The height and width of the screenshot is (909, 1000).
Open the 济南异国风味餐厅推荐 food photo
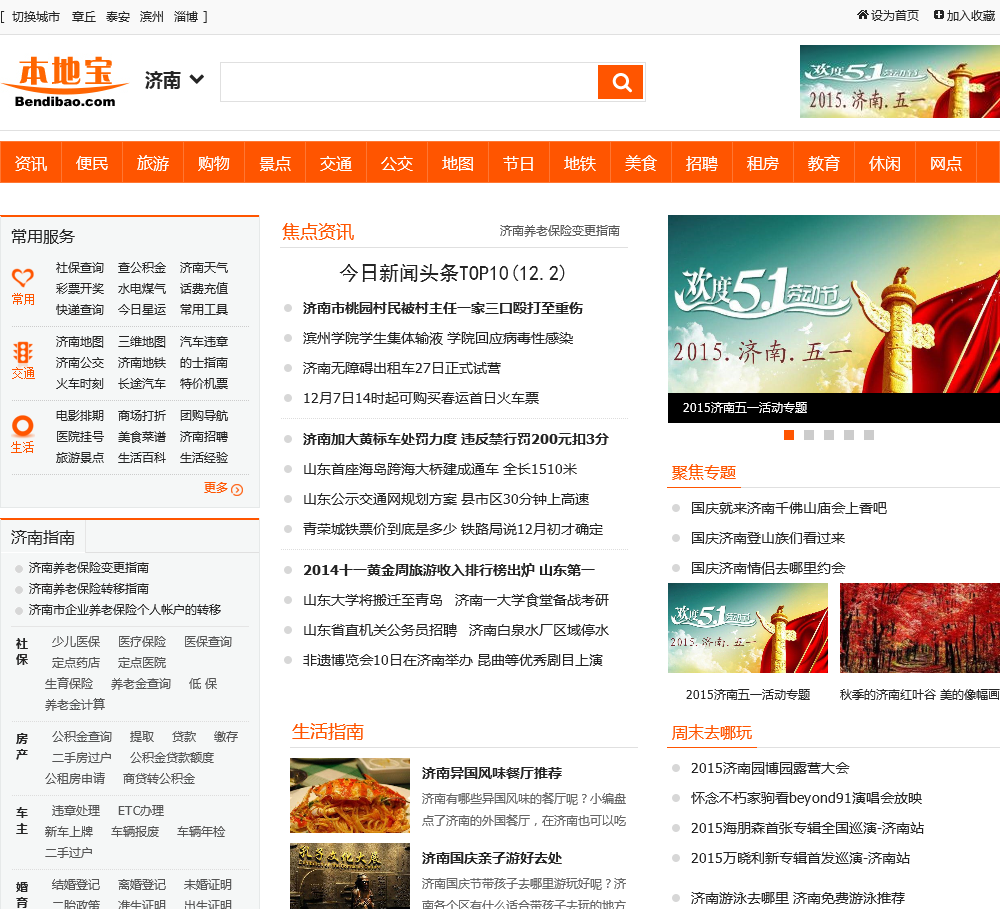point(349,795)
